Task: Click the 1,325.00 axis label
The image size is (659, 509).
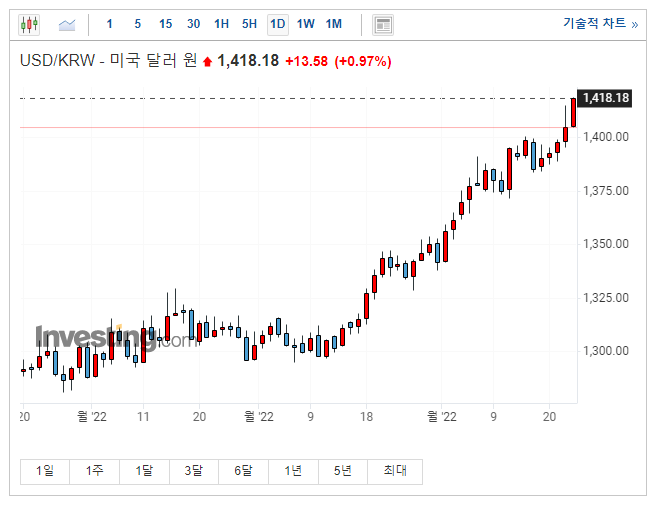Action: [606, 298]
